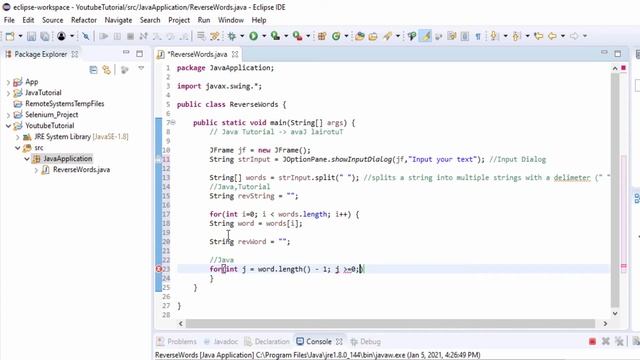The height and width of the screenshot is (360, 640).
Task: Open the New Java Class dropdown arrow
Action: click(x=346, y=36)
